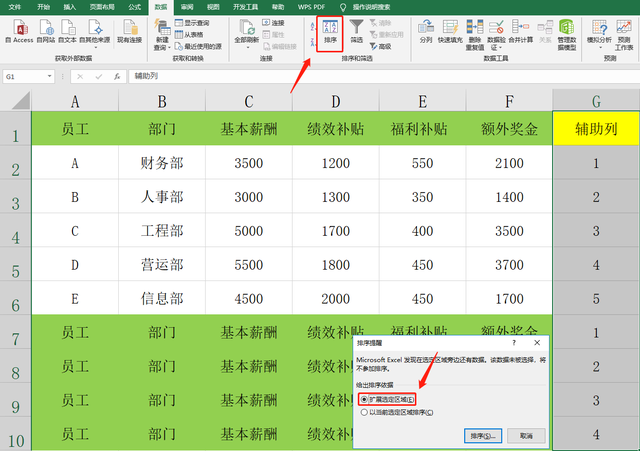Click the help question mark in 排序提醒 dialog

click(x=514, y=343)
